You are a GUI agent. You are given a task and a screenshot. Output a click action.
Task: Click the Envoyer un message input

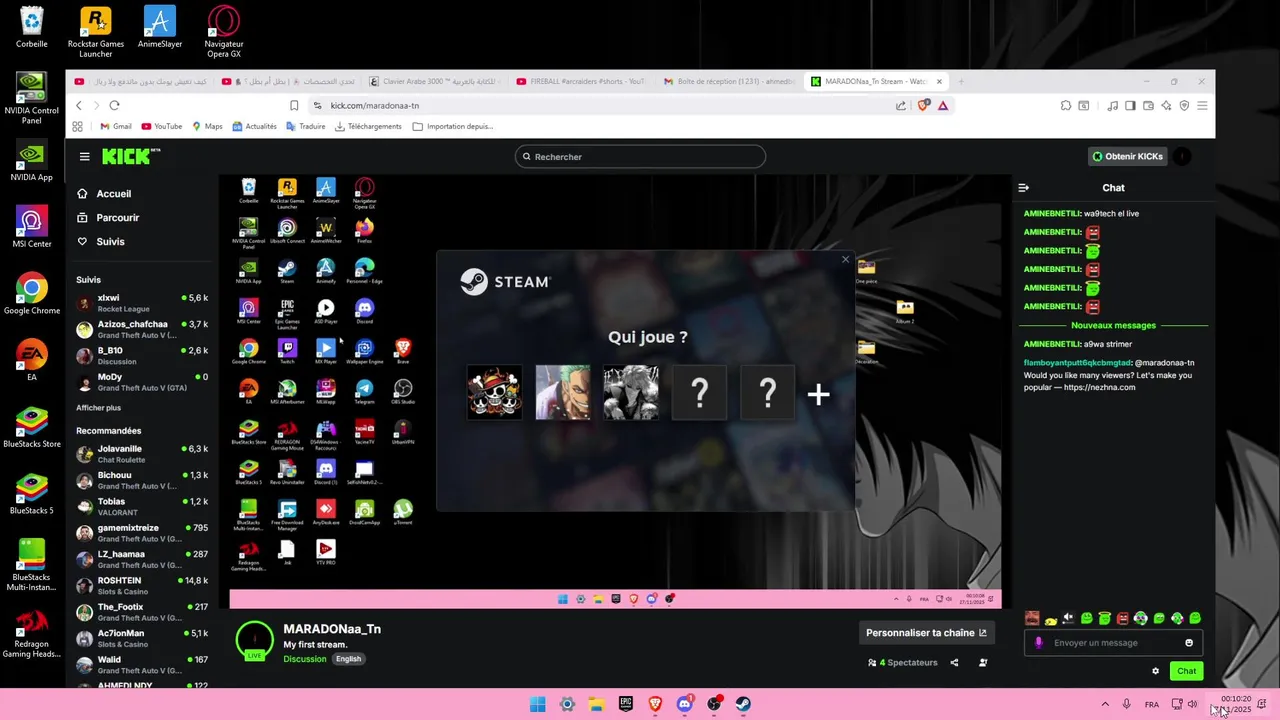point(1114,643)
